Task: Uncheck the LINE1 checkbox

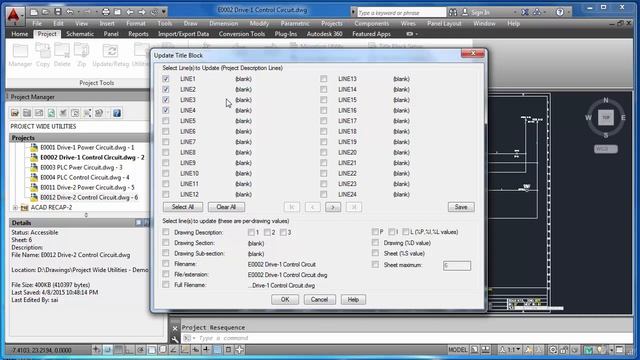Action: pos(166,78)
